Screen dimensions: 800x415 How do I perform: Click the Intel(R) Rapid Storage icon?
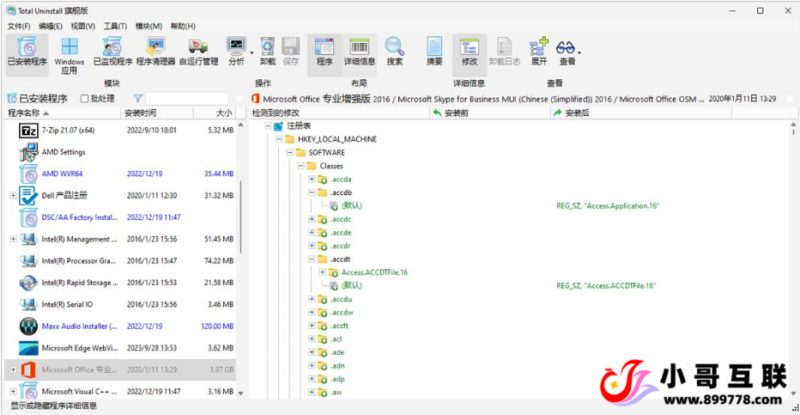click(29, 283)
